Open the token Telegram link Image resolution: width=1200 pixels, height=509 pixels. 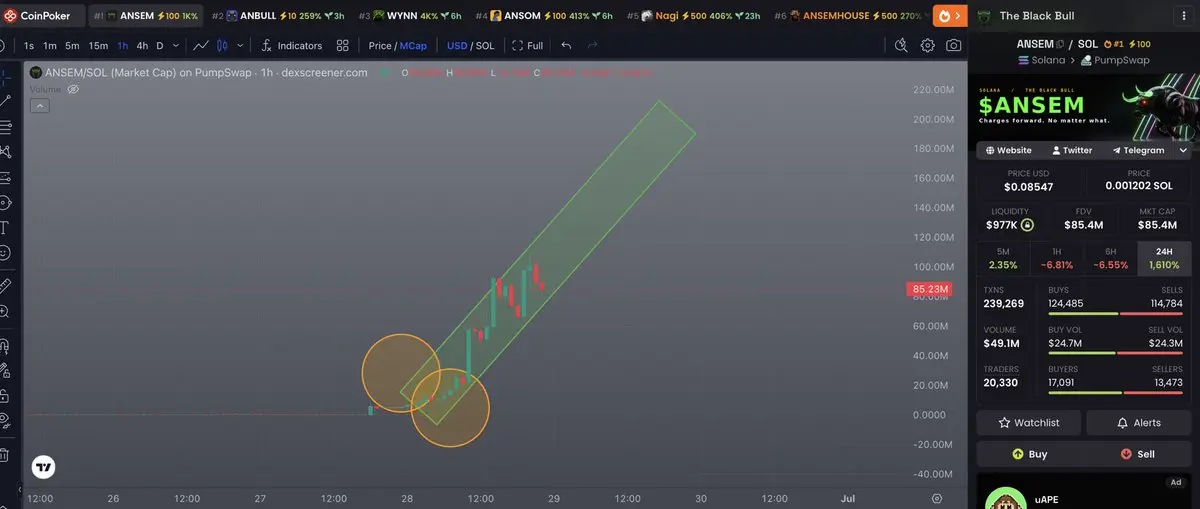[x=1137, y=150]
